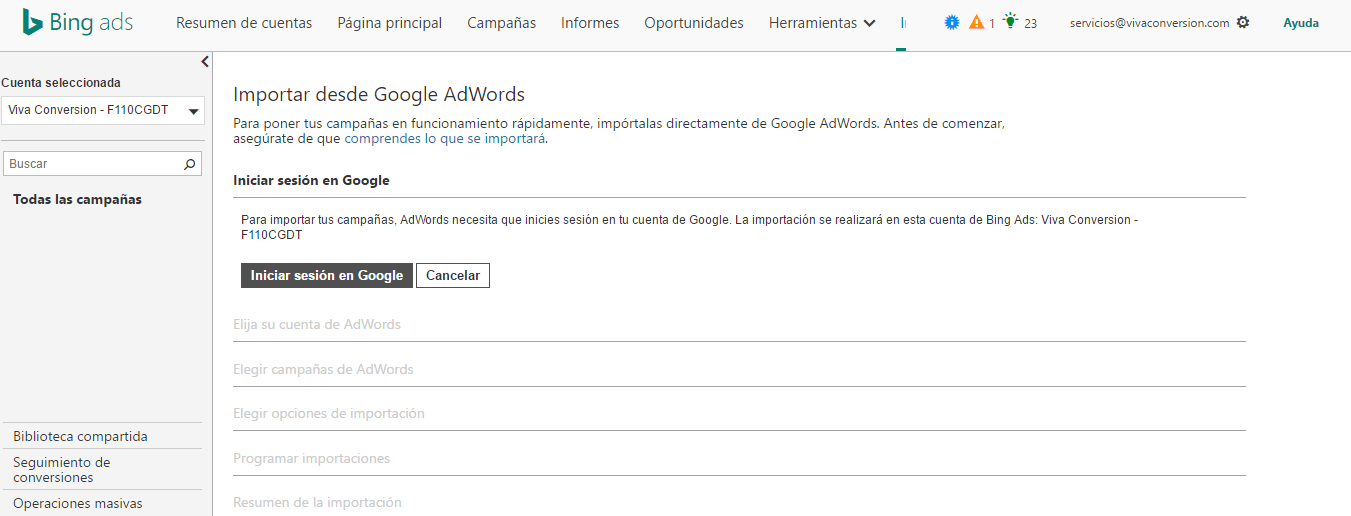The height and width of the screenshot is (516, 1351).
Task: Open the Página principal tab
Action: pyautogui.click(x=390, y=23)
